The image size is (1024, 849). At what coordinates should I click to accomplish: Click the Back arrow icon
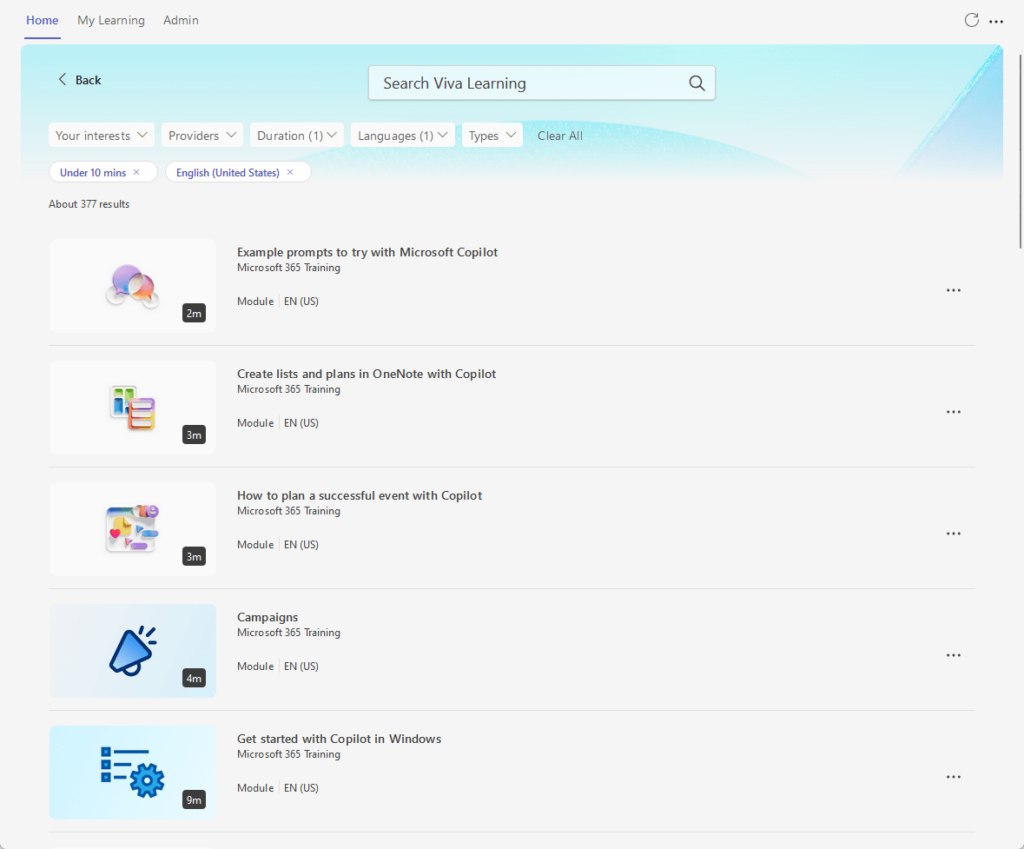(x=62, y=80)
